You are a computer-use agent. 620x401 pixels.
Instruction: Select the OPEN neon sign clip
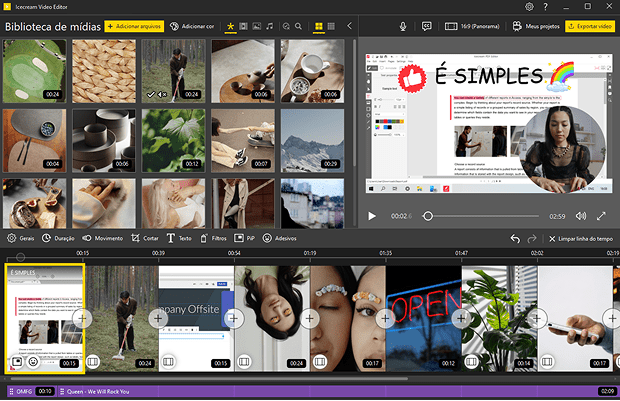coord(423,318)
